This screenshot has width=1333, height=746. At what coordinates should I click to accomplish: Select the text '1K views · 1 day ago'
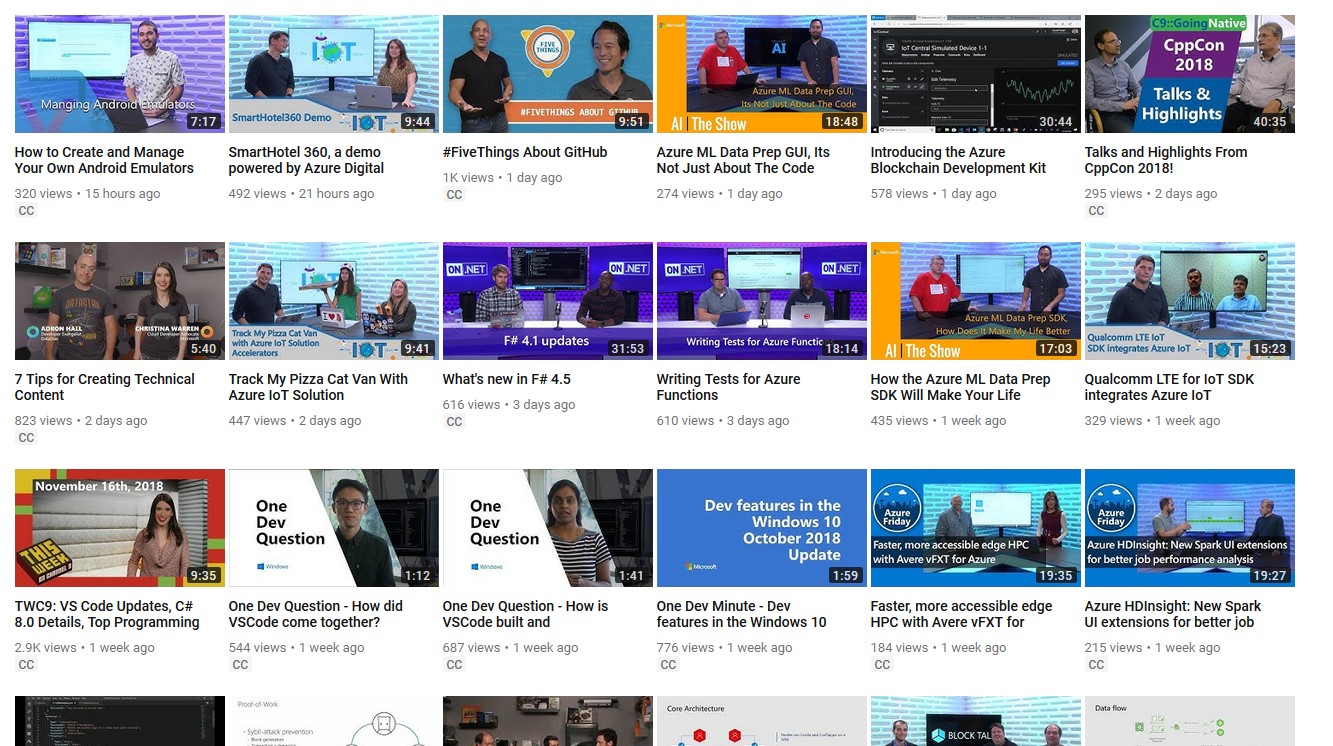503,178
